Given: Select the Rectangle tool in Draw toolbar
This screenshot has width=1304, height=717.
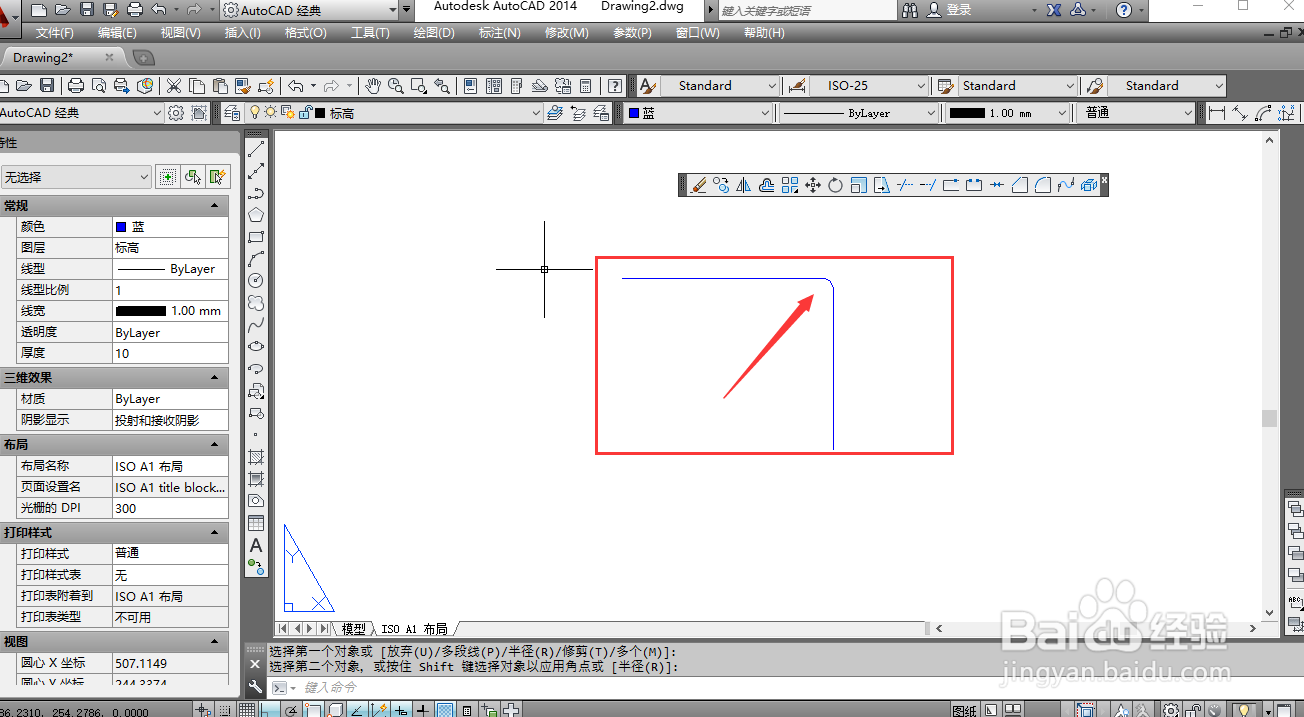Looking at the screenshot, I should (256, 236).
